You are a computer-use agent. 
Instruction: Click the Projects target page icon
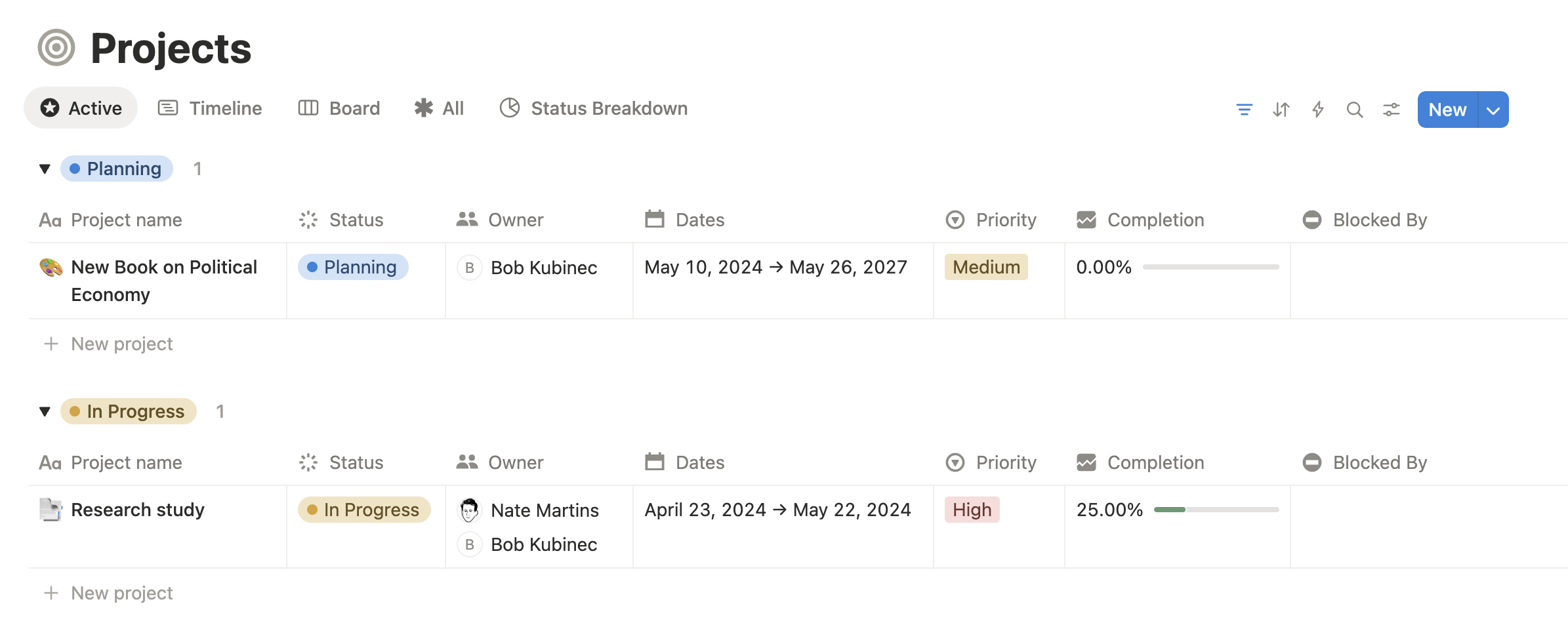coord(56,48)
